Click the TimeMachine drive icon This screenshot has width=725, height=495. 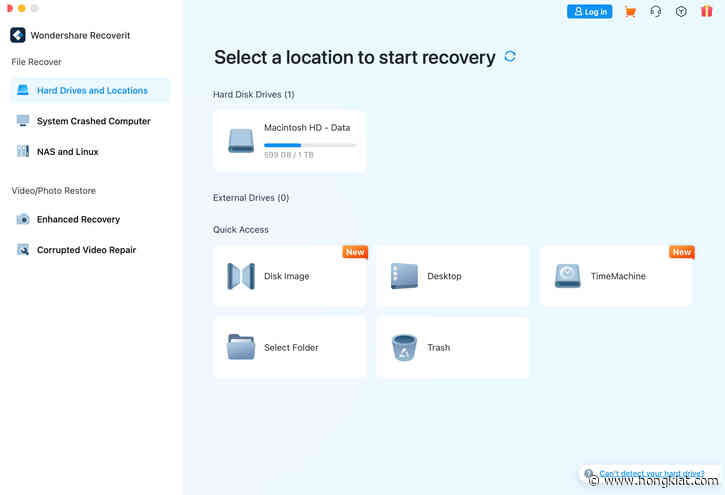coord(568,276)
